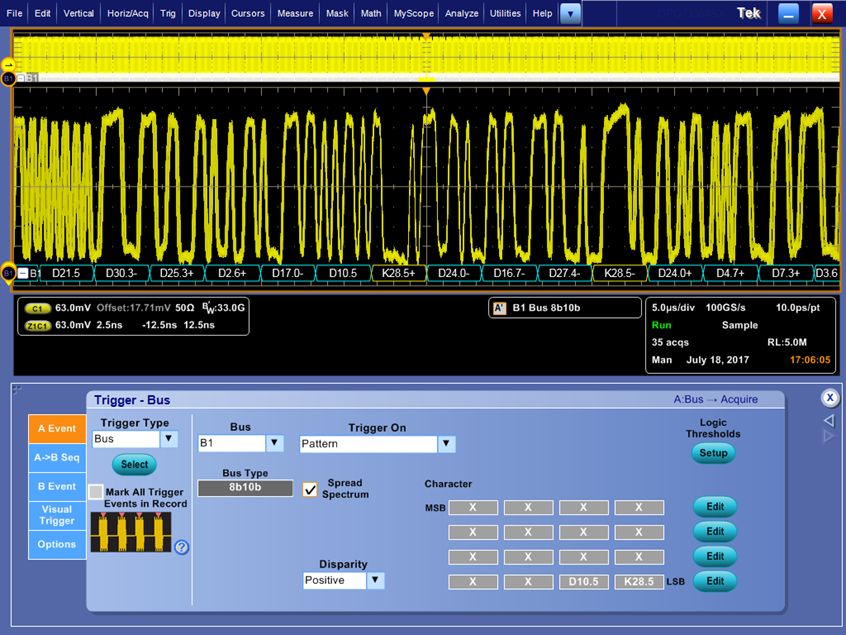Open the menu bar down-arrow dropdown button
The image size is (846, 635).
point(570,14)
